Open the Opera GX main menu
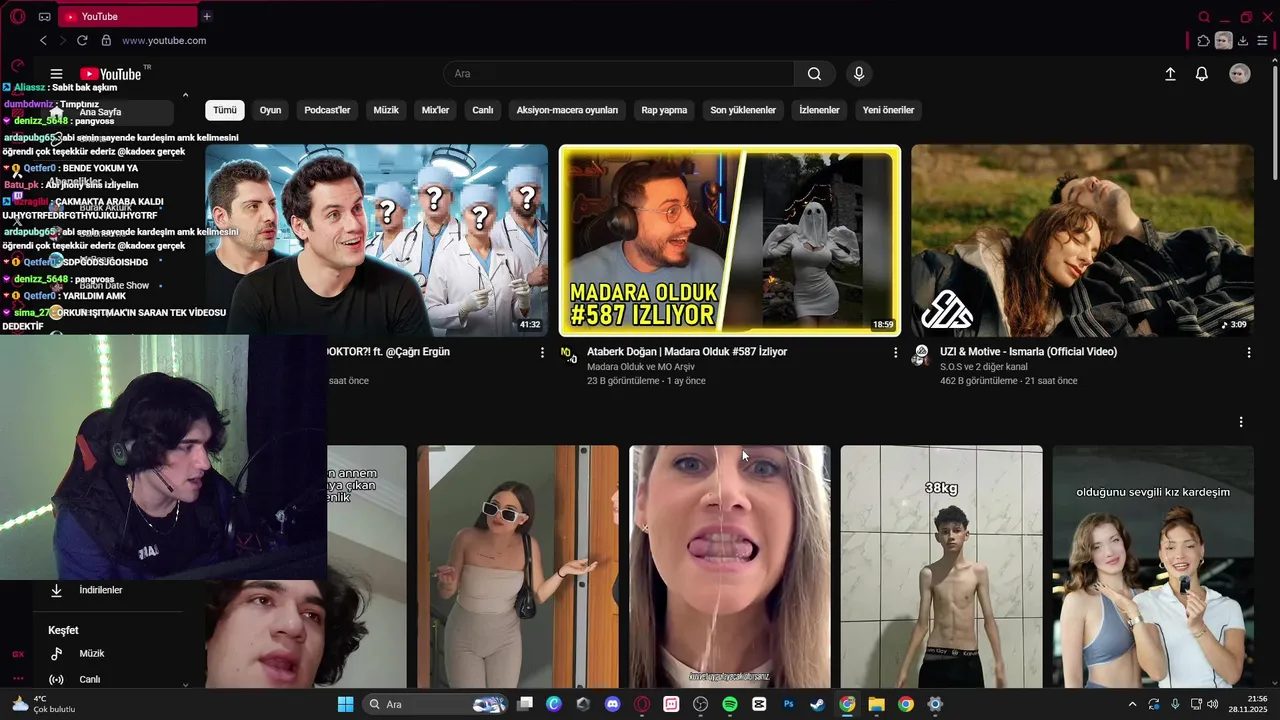Viewport: 1280px width, 720px height. pyautogui.click(x=17, y=16)
